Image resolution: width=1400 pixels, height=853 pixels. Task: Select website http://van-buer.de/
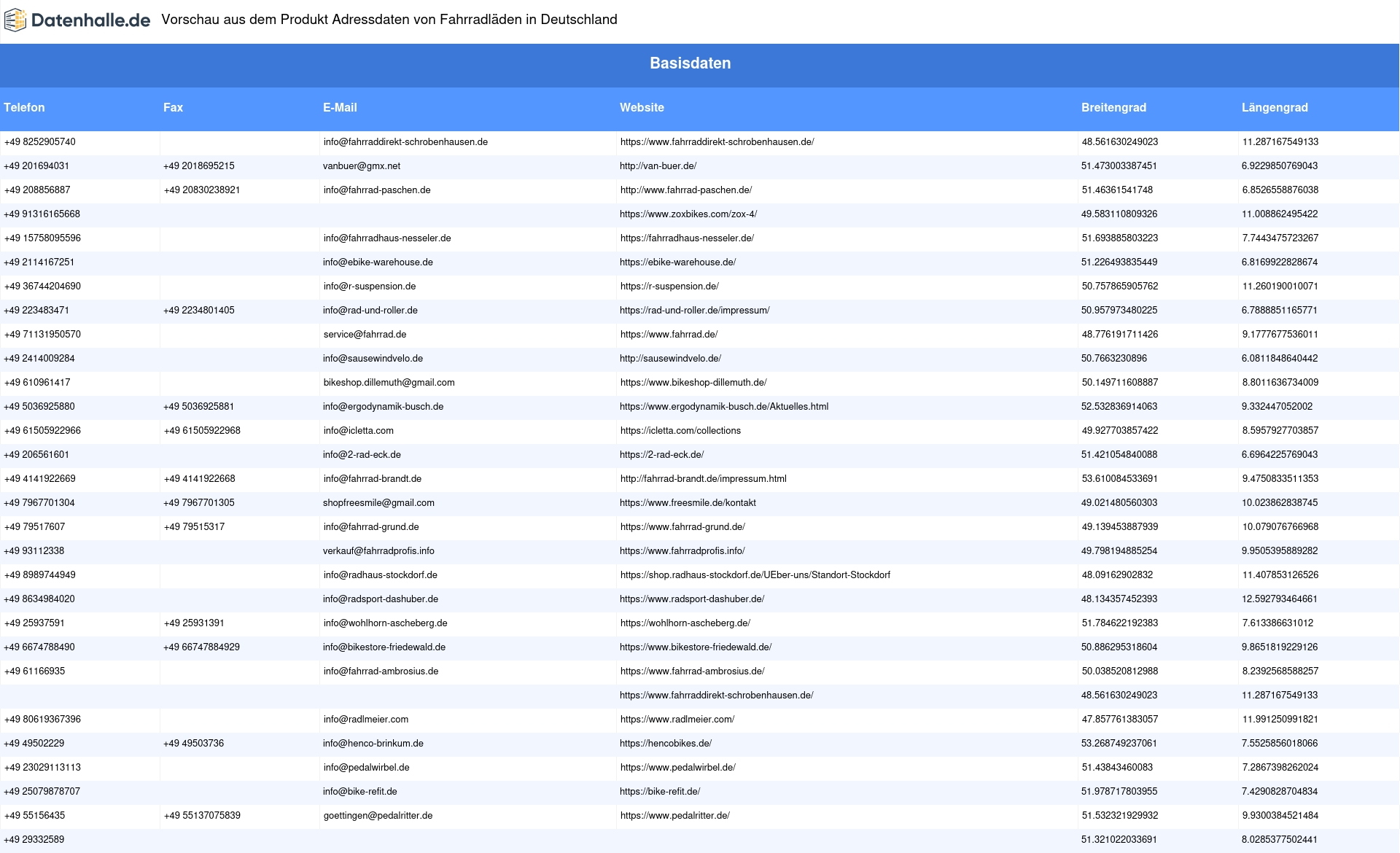pyautogui.click(x=658, y=166)
